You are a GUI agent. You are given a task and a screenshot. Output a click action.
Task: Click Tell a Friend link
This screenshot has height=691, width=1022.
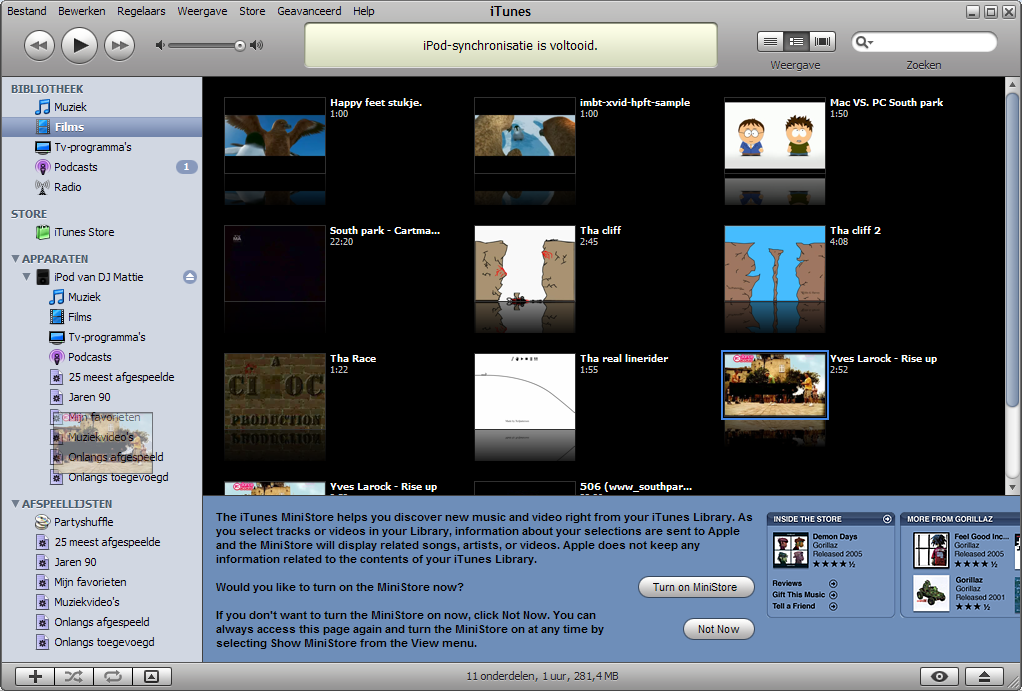pos(794,606)
